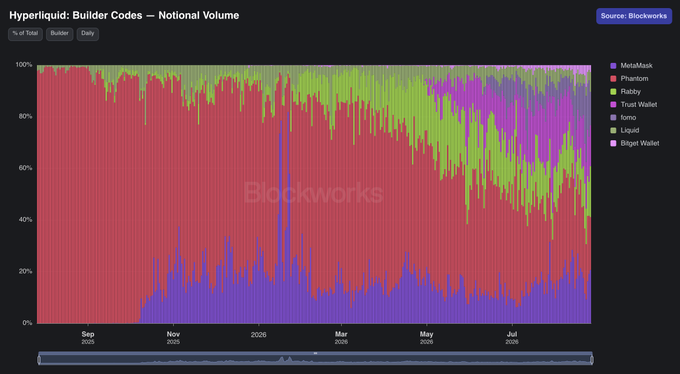
Task: Click the chart title Hyperliquid: Builder Codes
Action: (x=76, y=15)
